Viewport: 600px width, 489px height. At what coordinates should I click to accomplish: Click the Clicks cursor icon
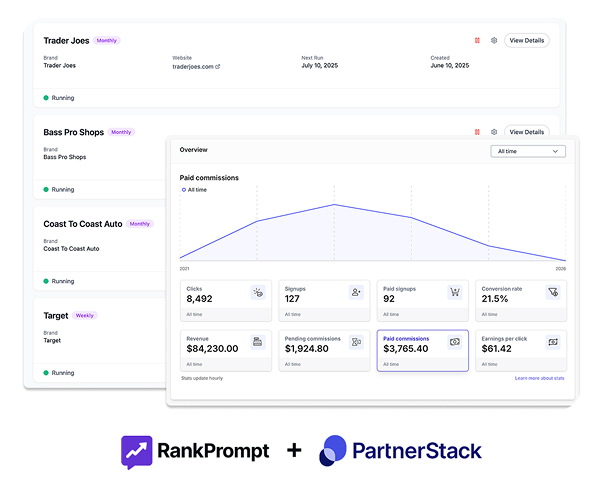[x=258, y=292]
